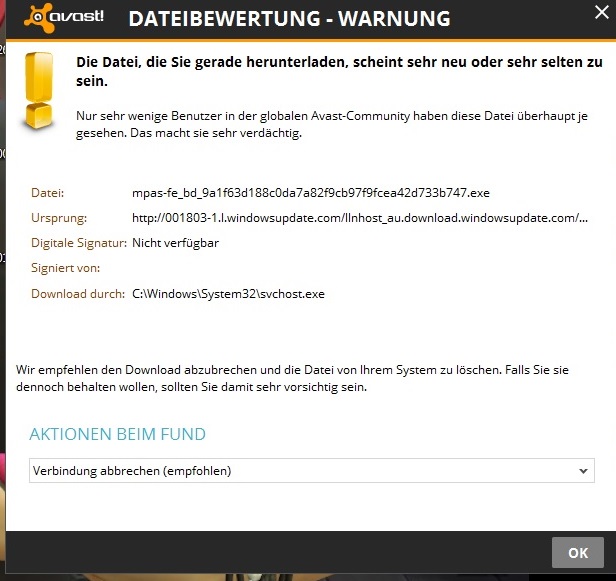
Task: Click the 'Download durch:' label
Action: pos(78,294)
